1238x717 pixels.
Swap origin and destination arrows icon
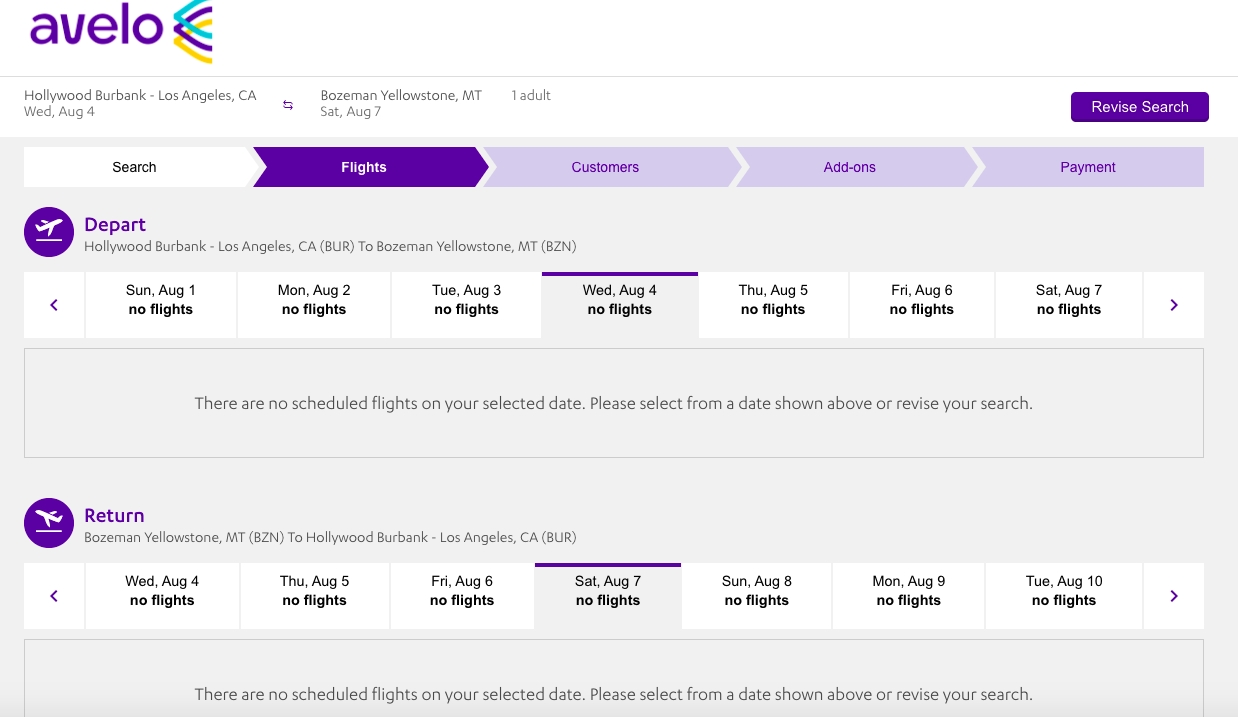288,105
